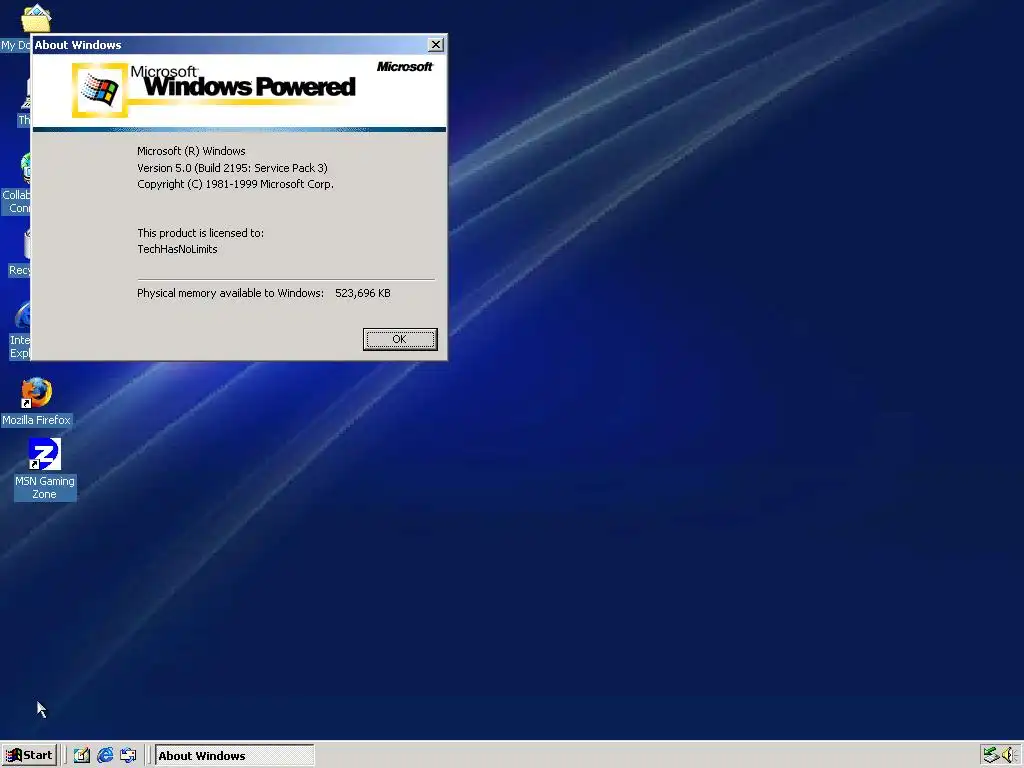1024x768 pixels.
Task: Click OK in About Windows dialog
Action: tap(400, 339)
